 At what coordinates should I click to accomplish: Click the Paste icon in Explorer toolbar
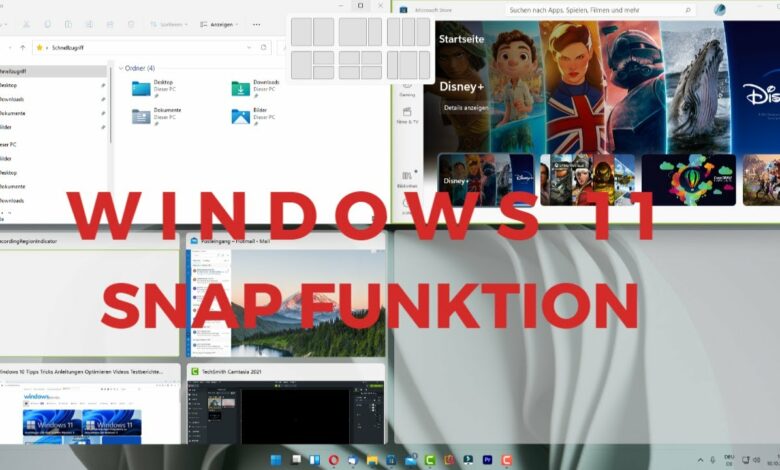[x=68, y=24]
